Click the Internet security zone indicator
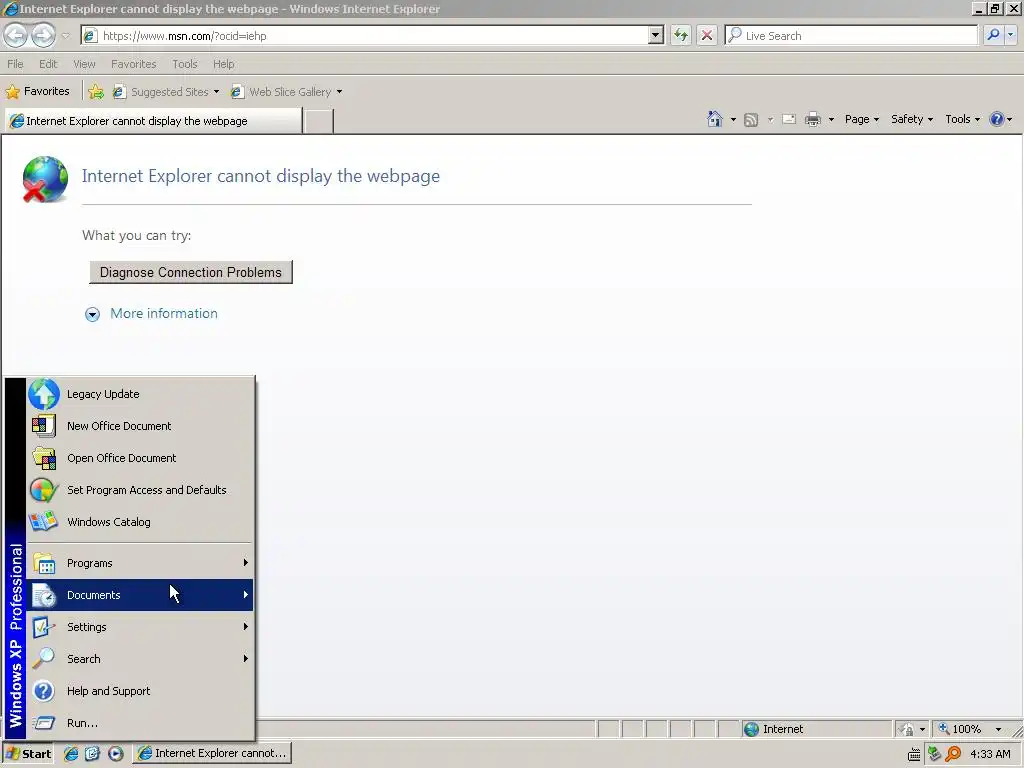1024x768 pixels. [816, 729]
